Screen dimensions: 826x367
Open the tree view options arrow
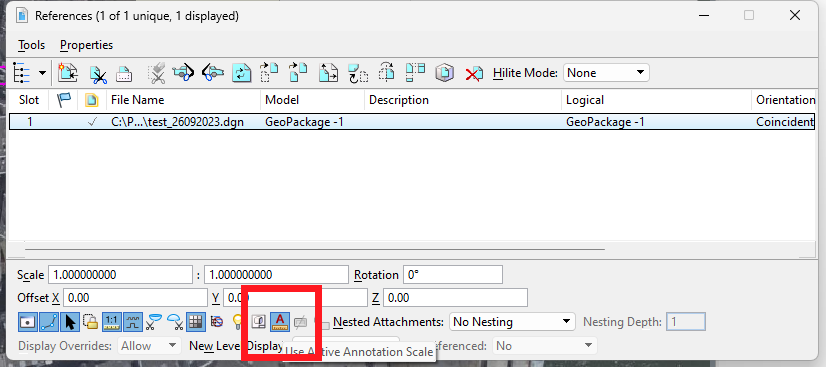(42, 73)
